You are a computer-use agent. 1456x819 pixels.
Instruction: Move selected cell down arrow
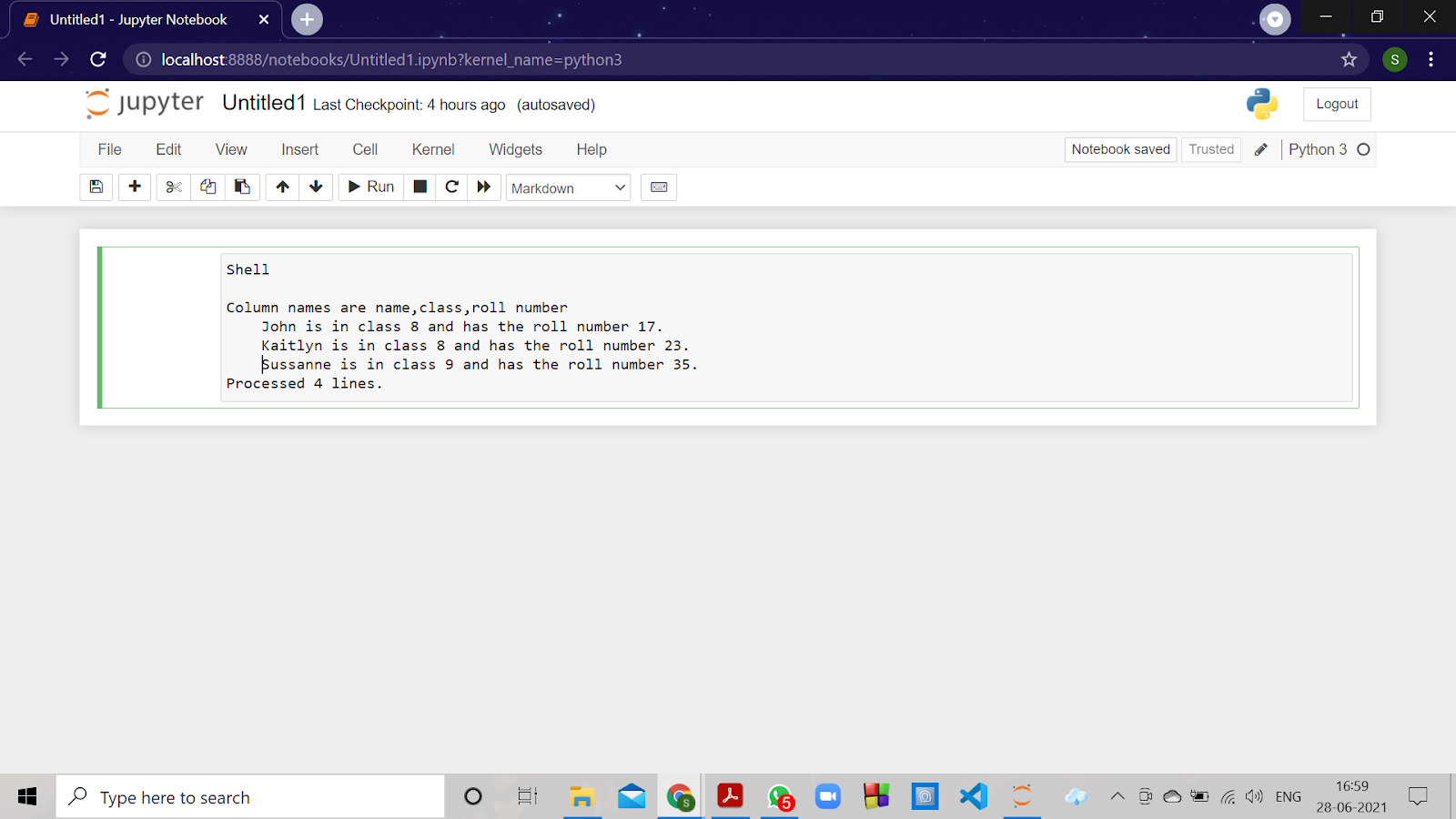tap(316, 187)
